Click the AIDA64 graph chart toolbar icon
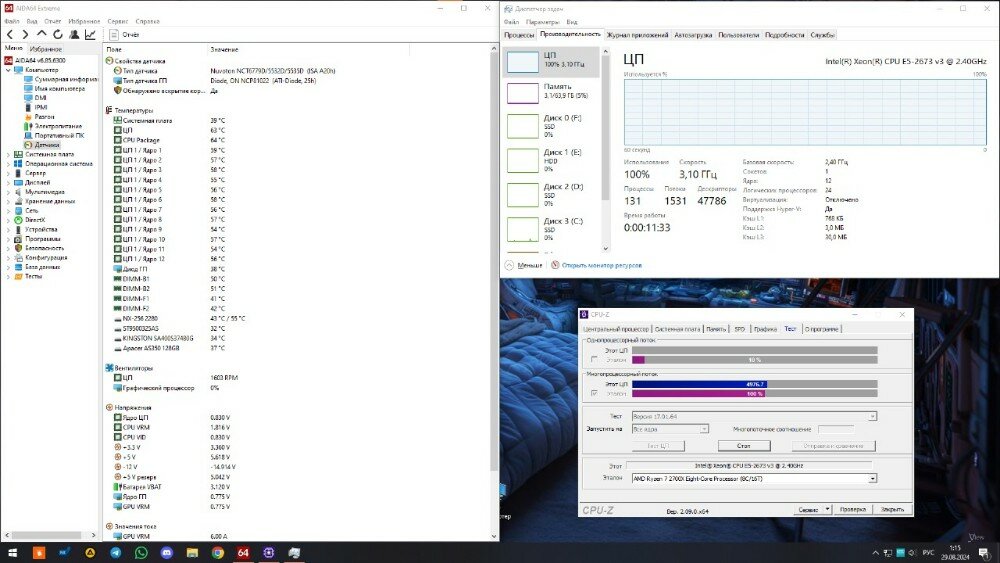The width and height of the screenshot is (1000, 563). [90, 34]
